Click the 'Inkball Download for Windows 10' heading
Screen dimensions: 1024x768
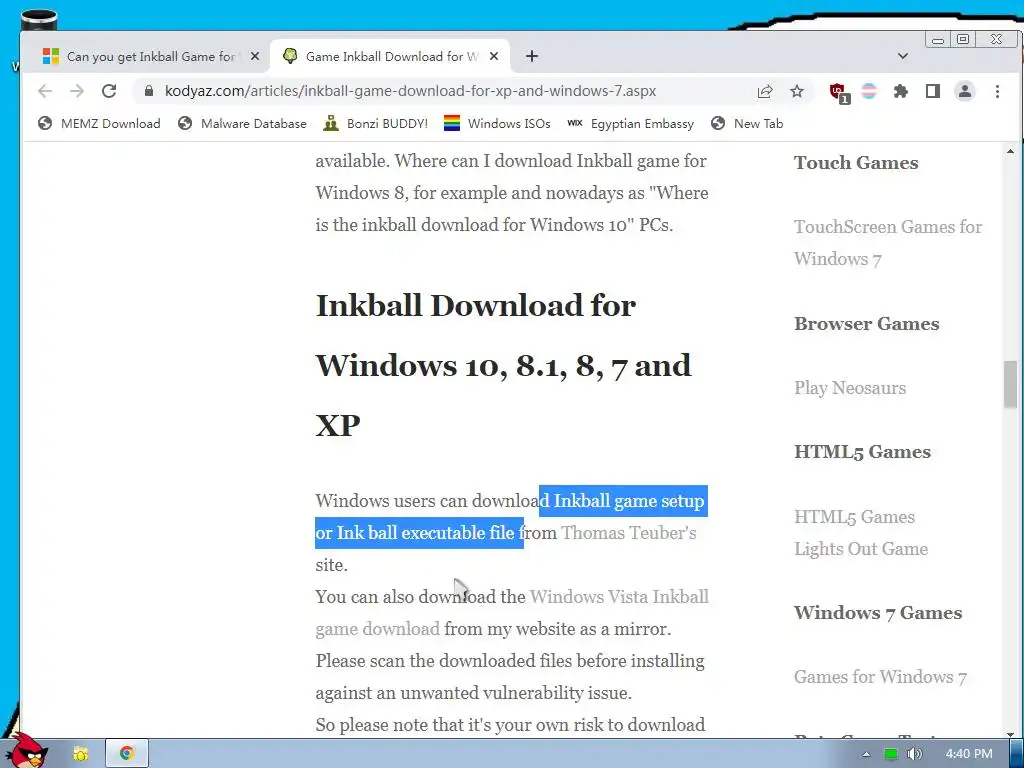503,366
